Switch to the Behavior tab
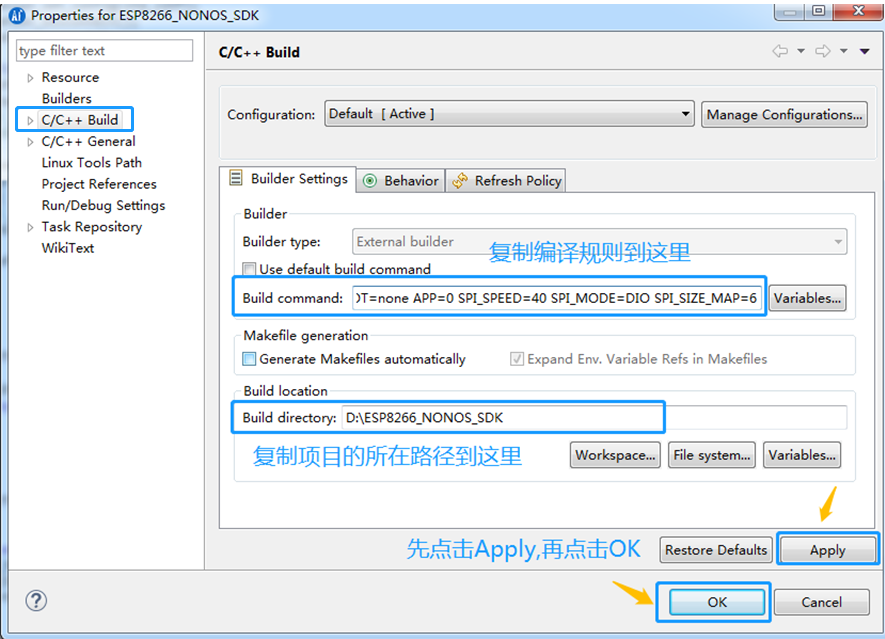The width and height of the screenshot is (885, 639). click(401, 181)
